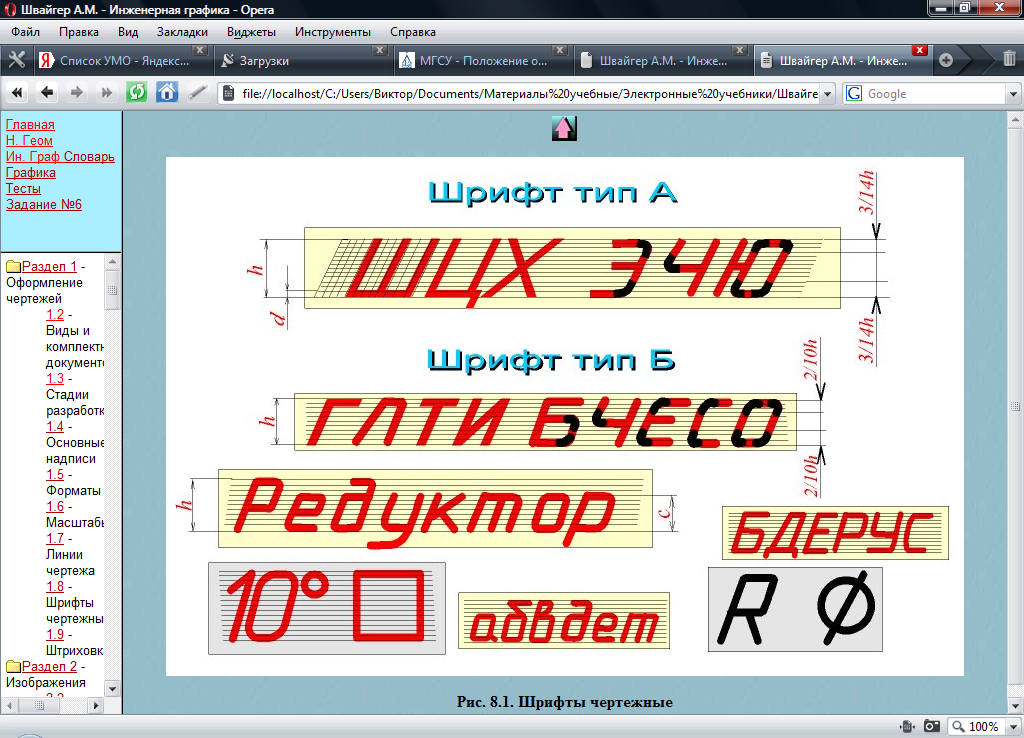Click the Forward arrow button
Image resolution: width=1024 pixels, height=738 pixels.
coord(77,93)
